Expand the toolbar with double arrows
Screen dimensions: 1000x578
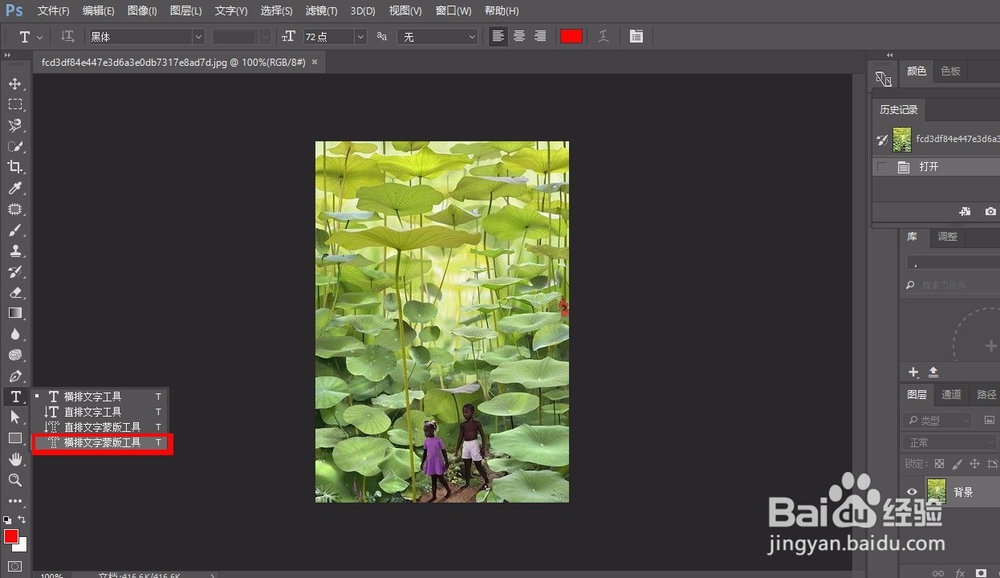[x=8, y=56]
